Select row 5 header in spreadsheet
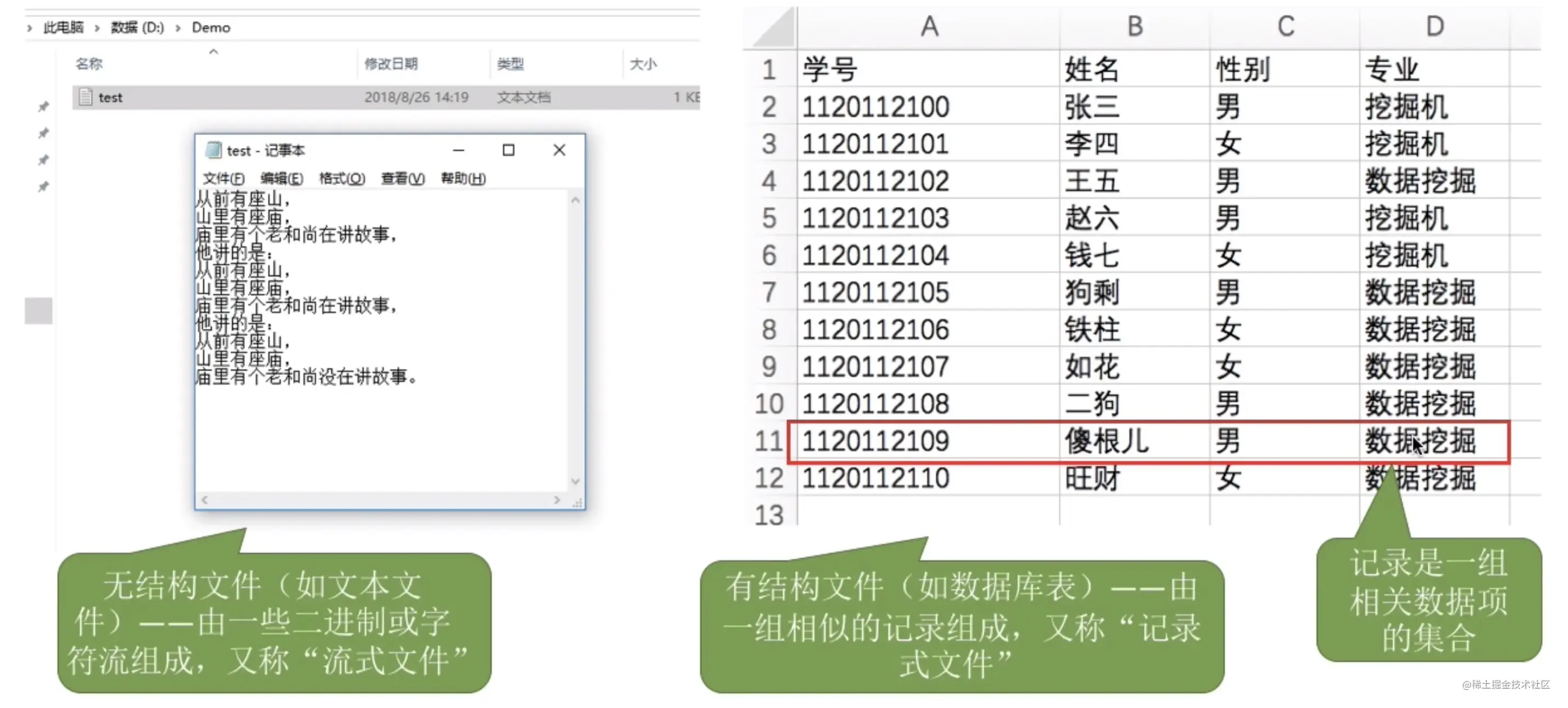This screenshot has height=708, width=1568. pos(769,218)
